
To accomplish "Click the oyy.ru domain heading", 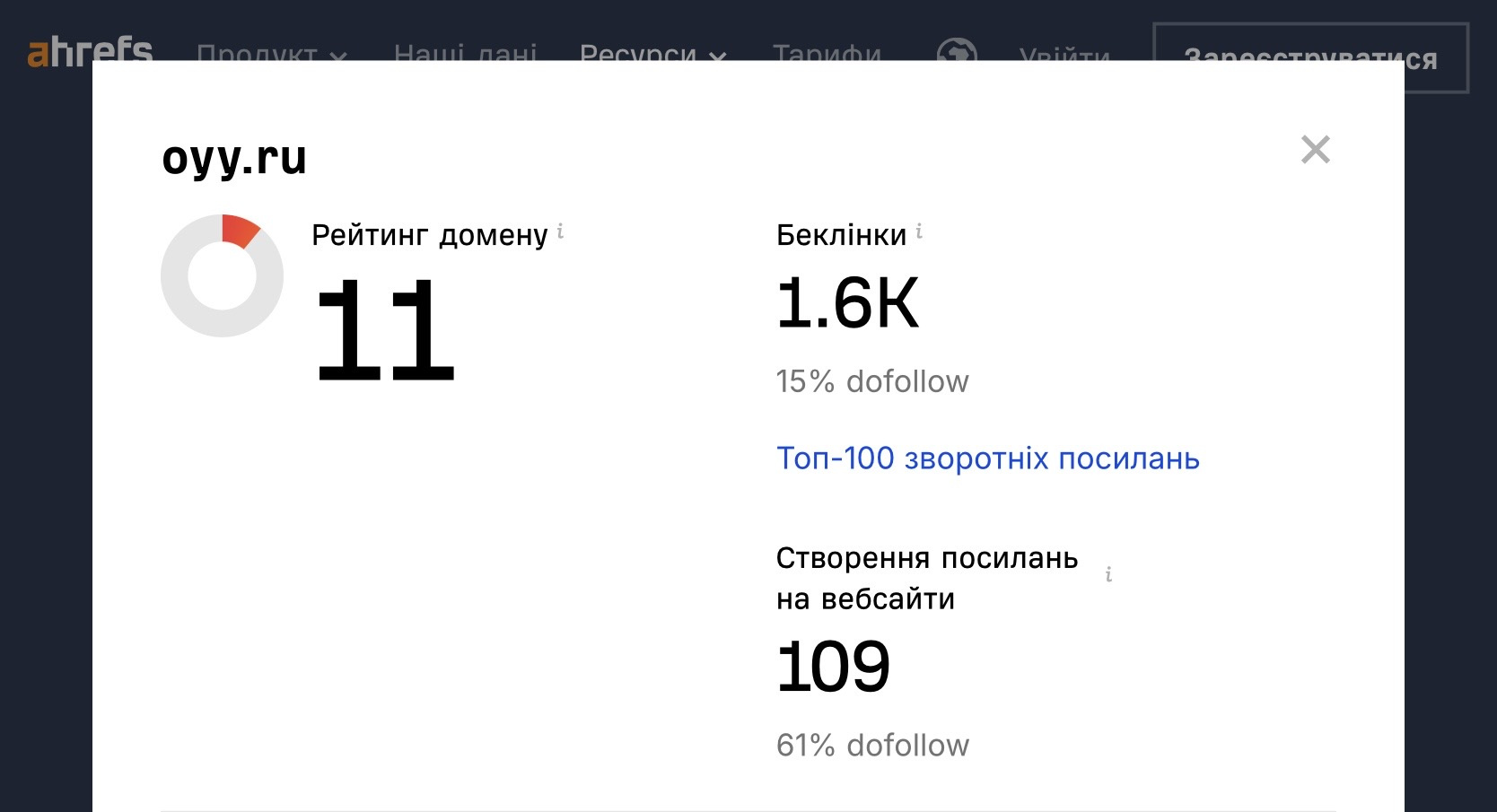I will click(234, 159).
